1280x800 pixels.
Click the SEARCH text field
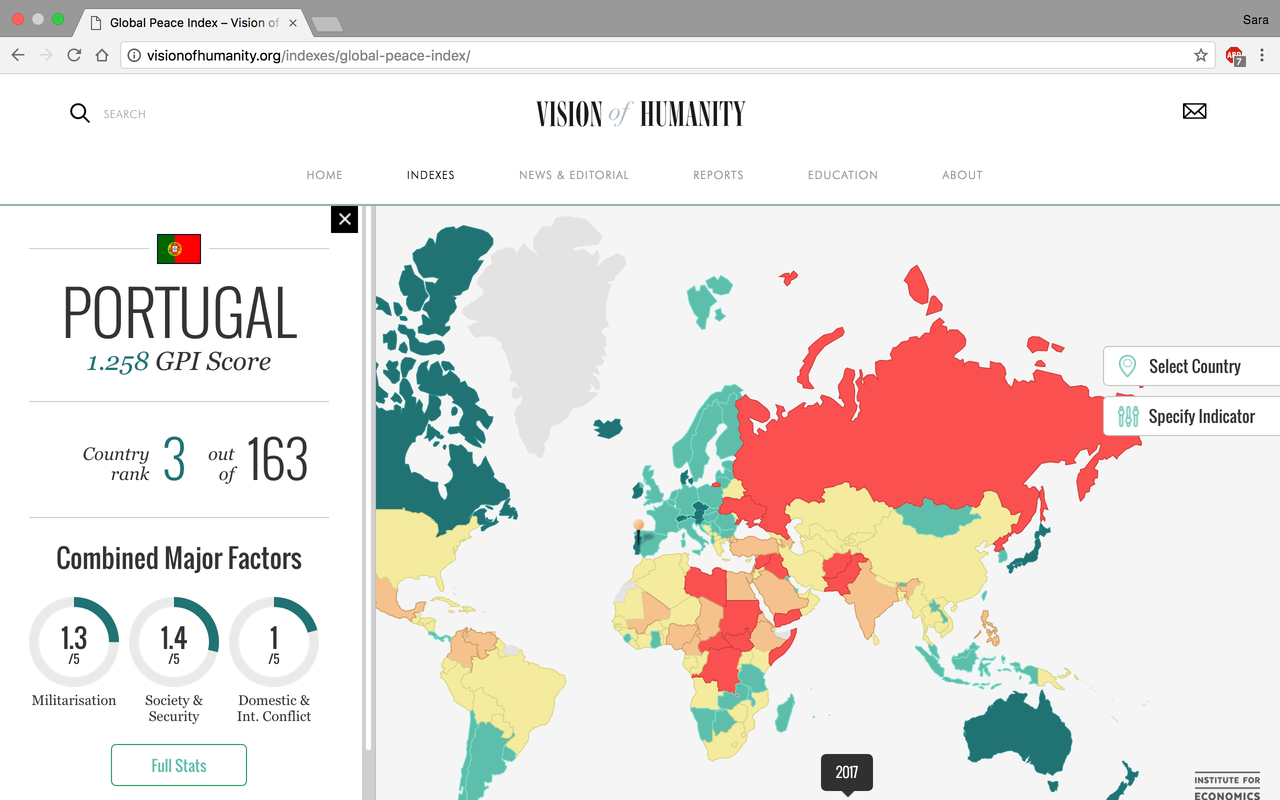125,114
